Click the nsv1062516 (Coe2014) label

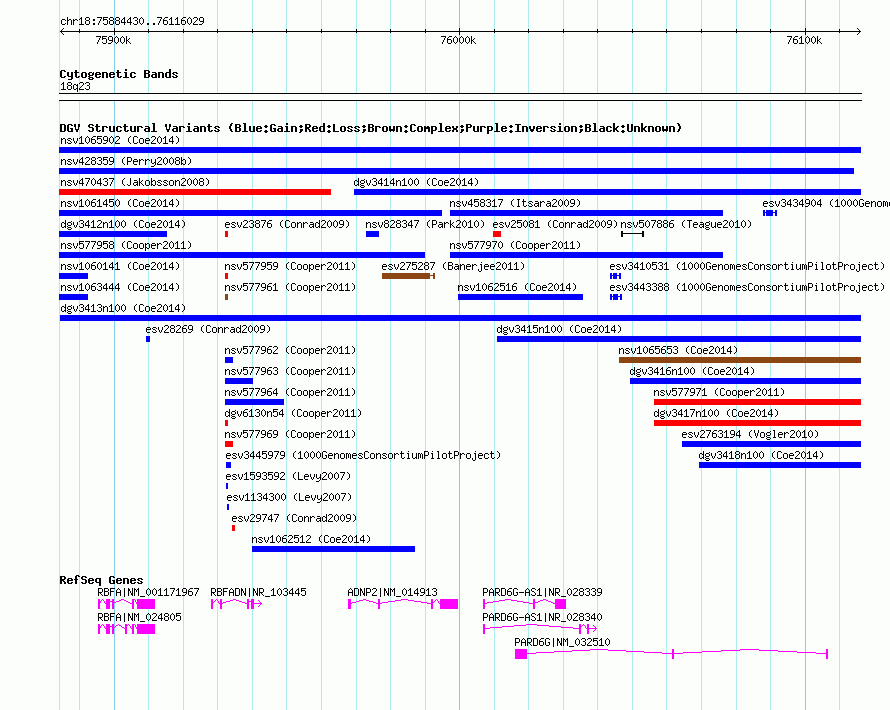(x=517, y=287)
